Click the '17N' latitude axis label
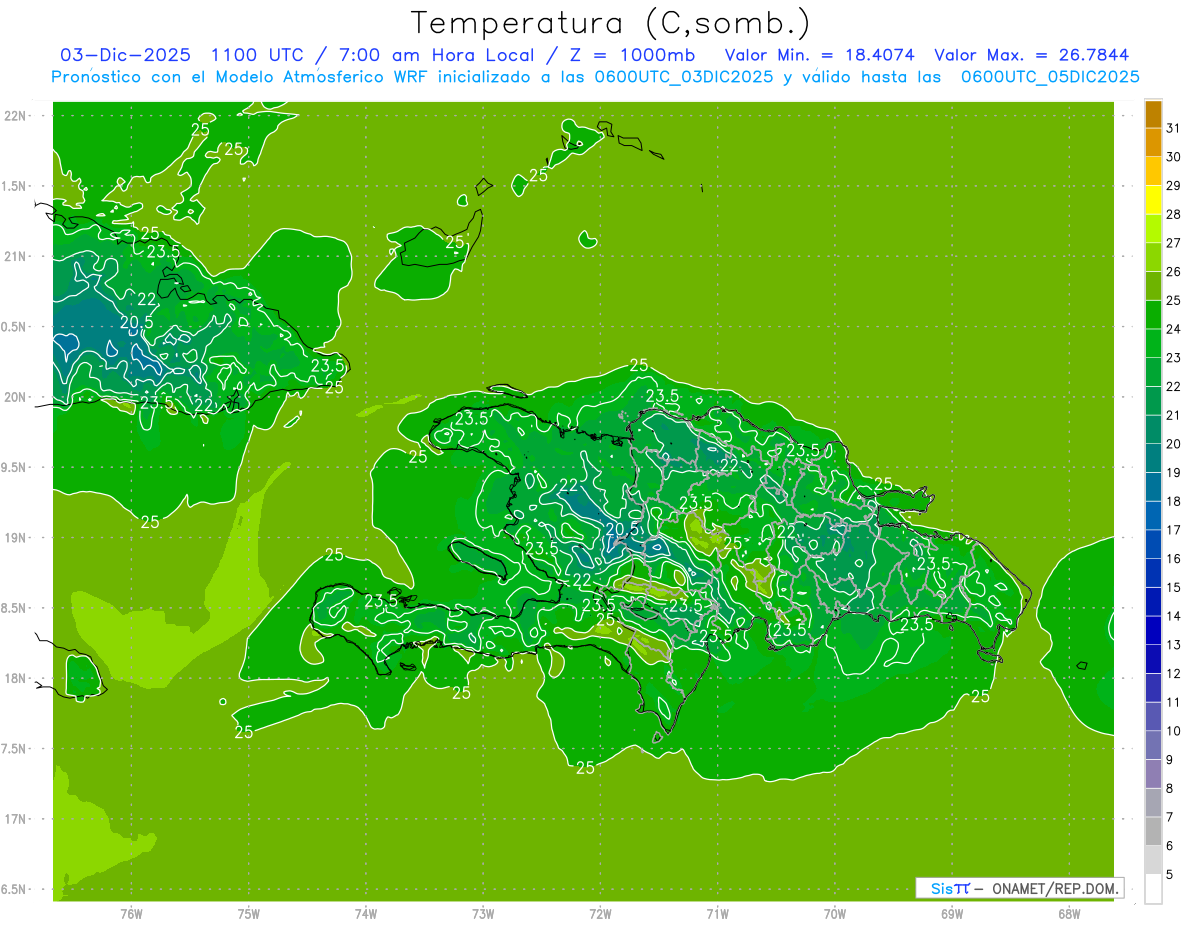 tap(17, 819)
